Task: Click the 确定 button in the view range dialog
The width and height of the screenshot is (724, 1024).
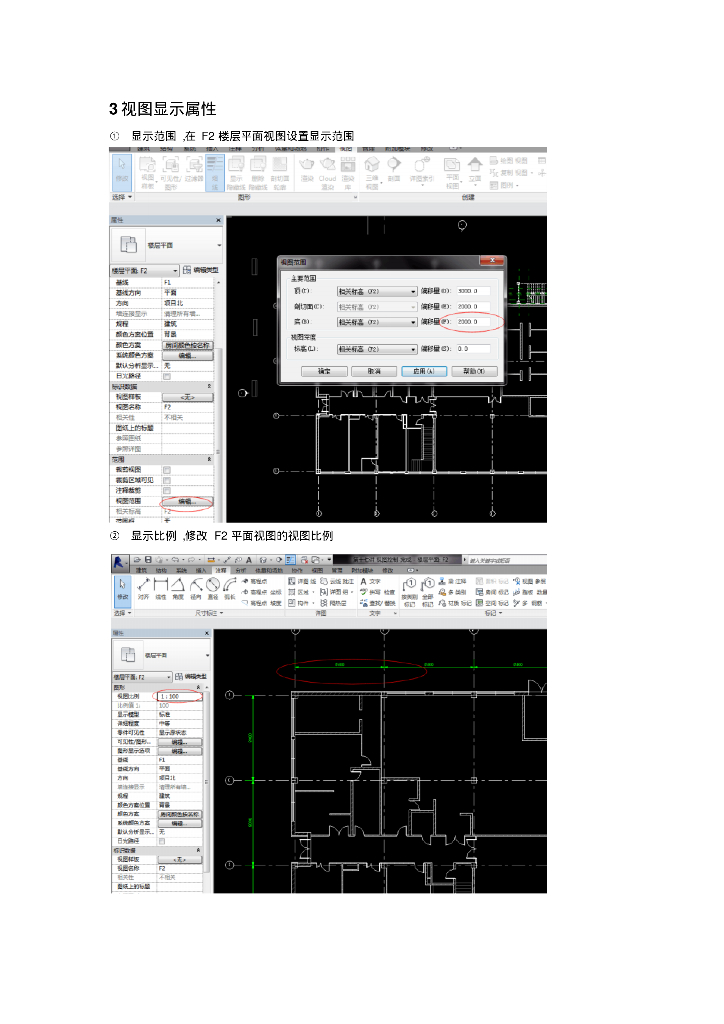Action: point(323,371)
